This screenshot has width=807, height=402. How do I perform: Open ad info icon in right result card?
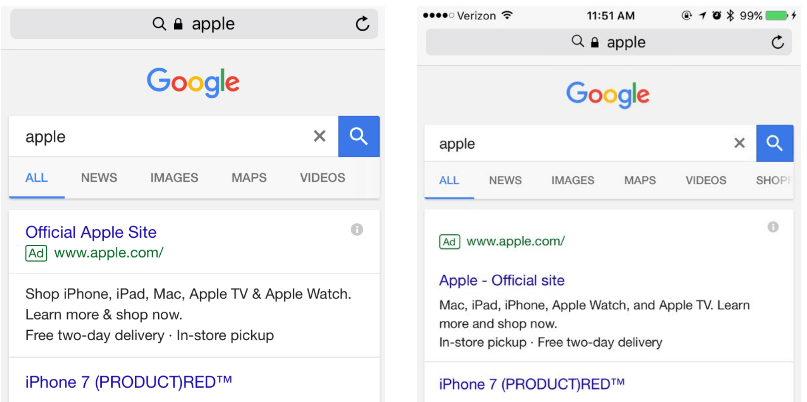773,227
